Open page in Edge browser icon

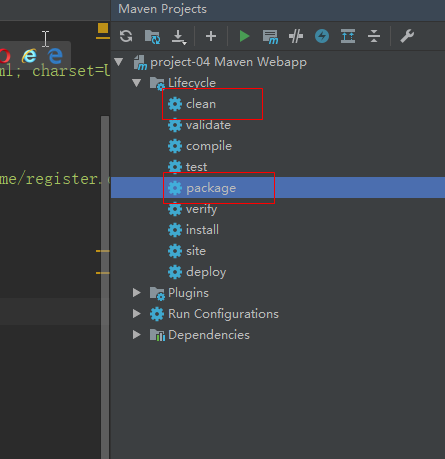tap(55, 56)
